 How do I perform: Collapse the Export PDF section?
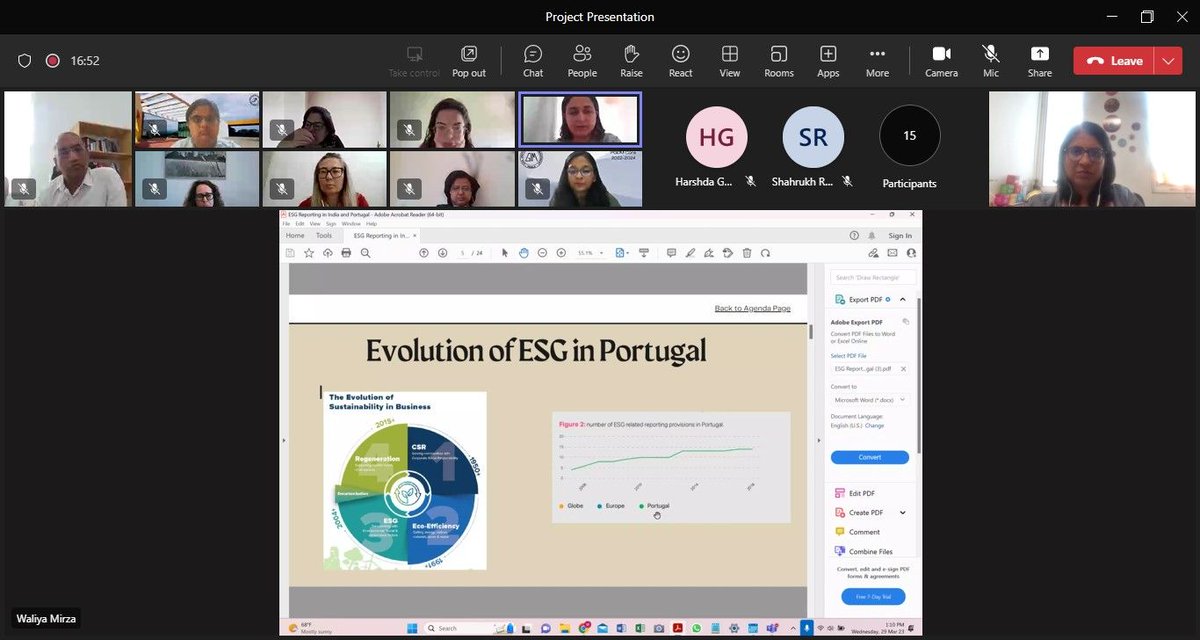tap(902, 299)
